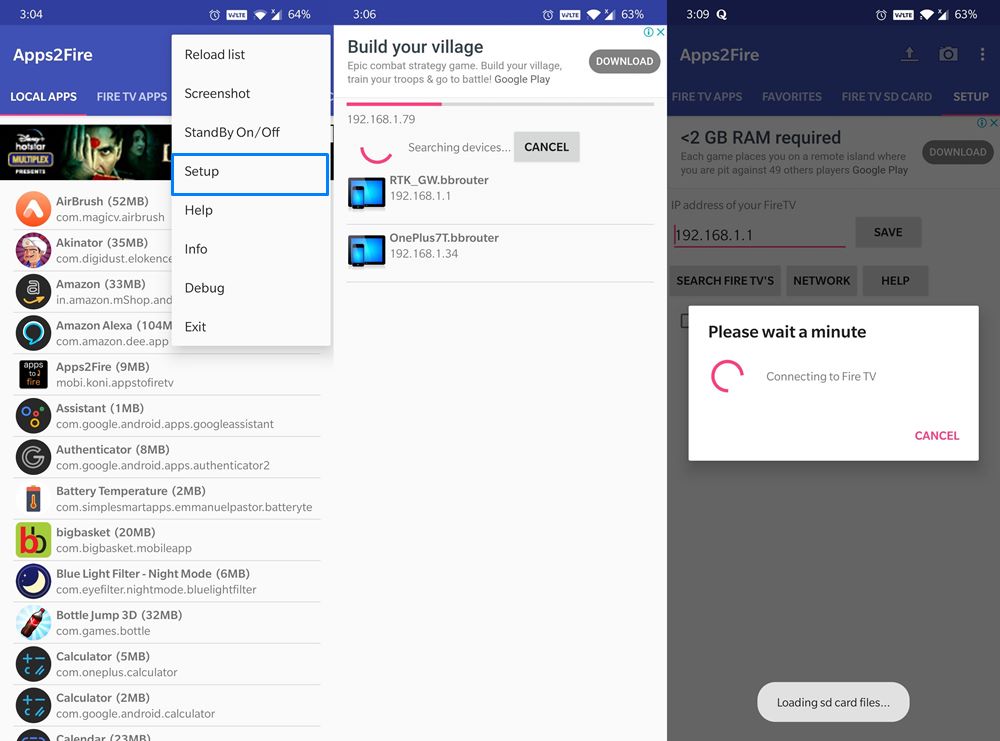Select Reload list from menu
This screenshot has width=1000, height=741.
pyautogui.click(x=251, y=55)
